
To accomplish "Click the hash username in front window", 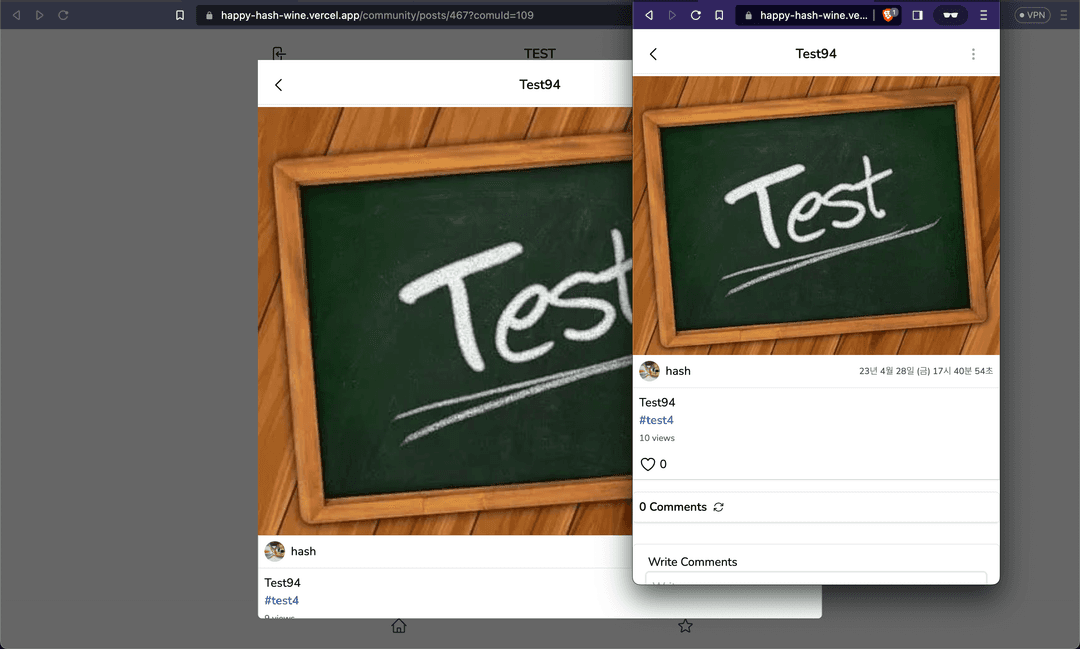I will 678,371.
